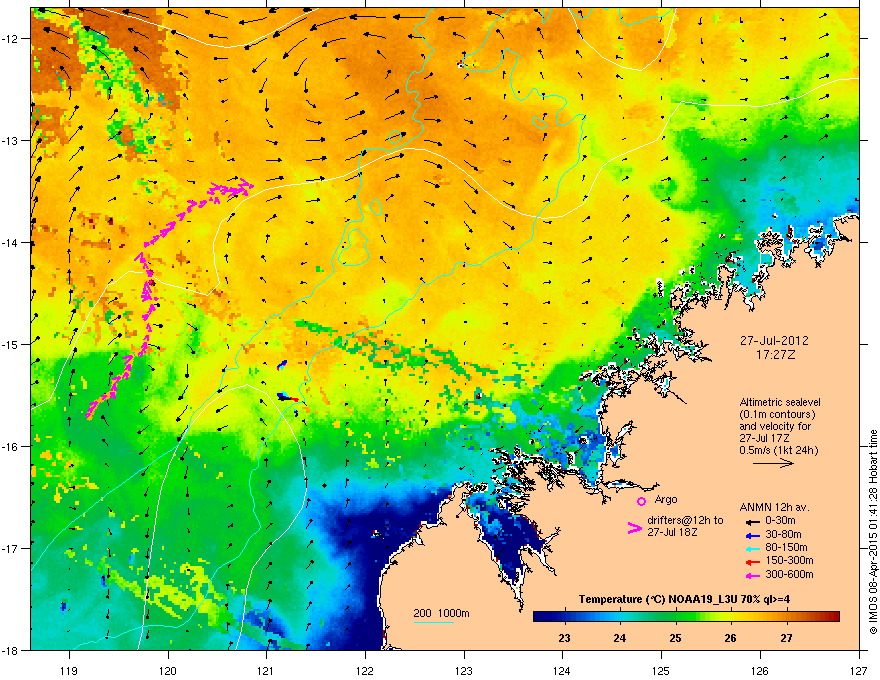The height and width of the screenshot is (680, 880).
Task: Click the Temperature NOAA19_L3U title text
Action: click(x=684, y=599)
